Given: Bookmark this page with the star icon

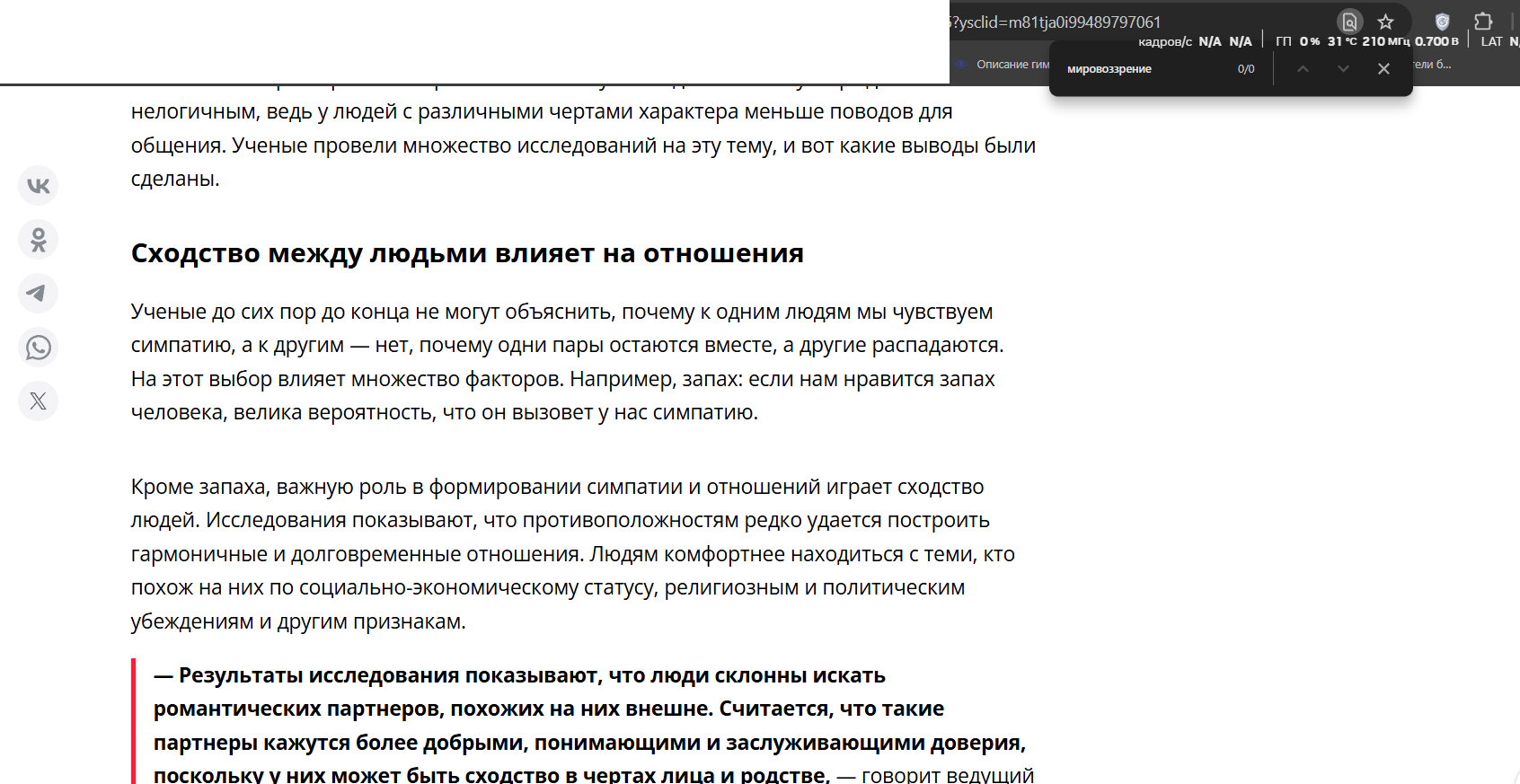Looking at the screenshot, I should [x=1386, y=22].
